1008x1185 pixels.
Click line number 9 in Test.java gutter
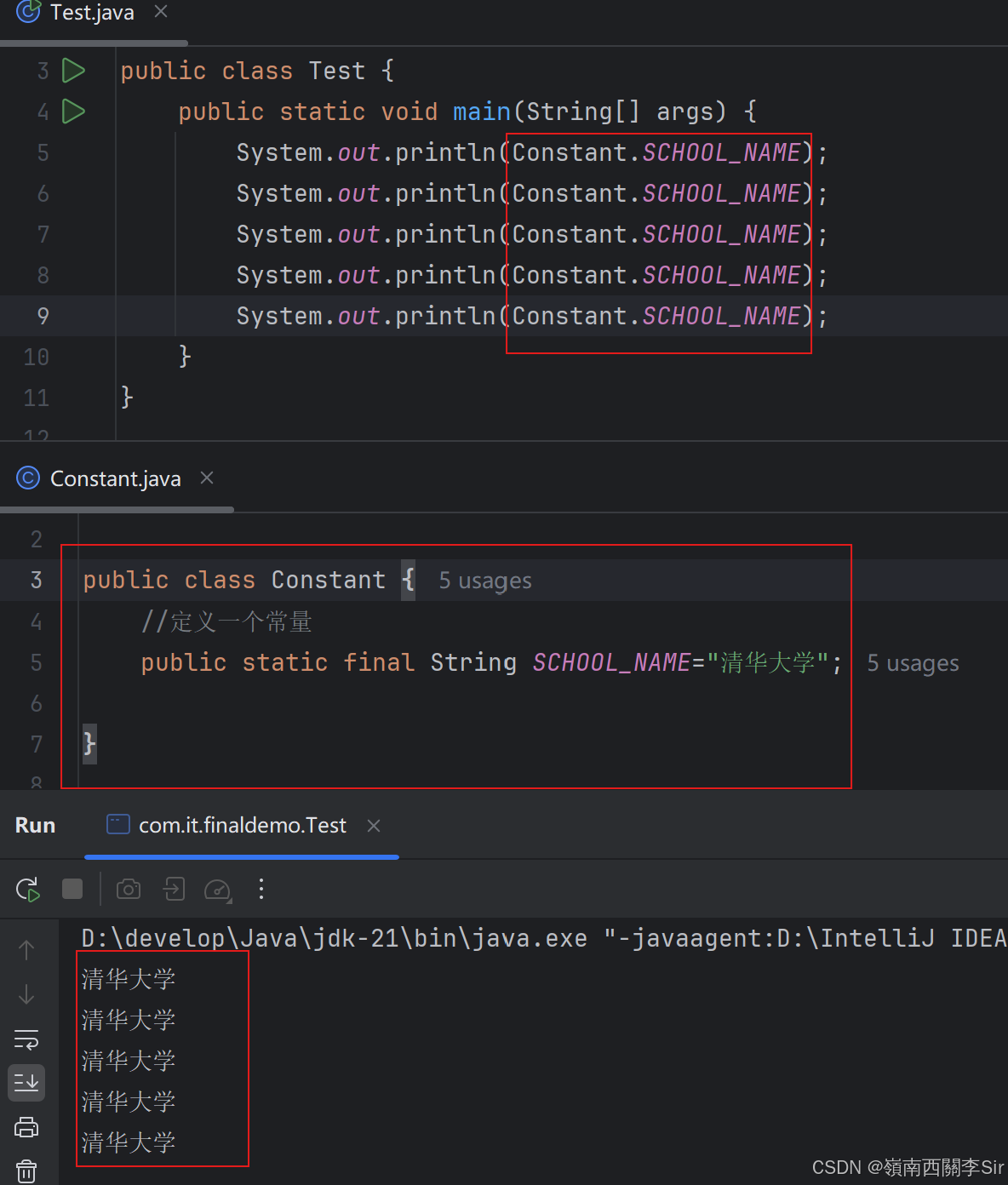pyautogui.click(x=43, y=316)
